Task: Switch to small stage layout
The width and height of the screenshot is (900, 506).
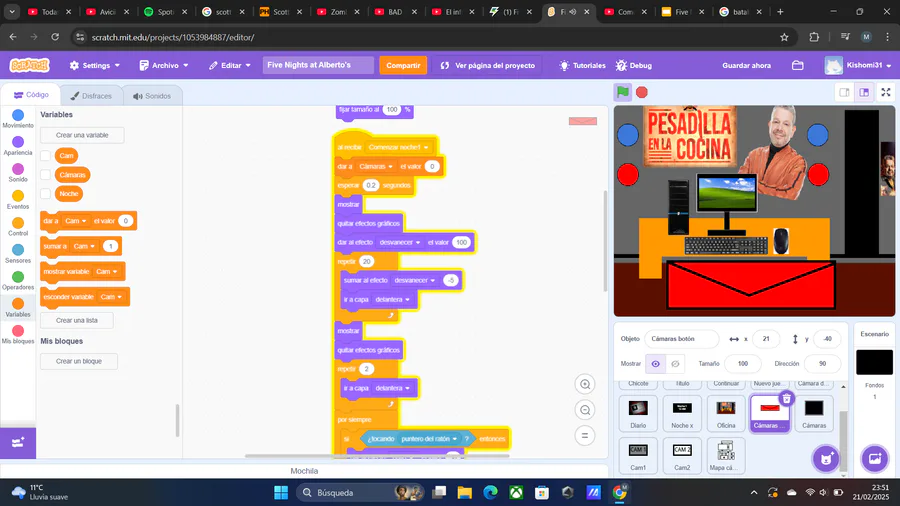Action: click(x=844, y=92)
